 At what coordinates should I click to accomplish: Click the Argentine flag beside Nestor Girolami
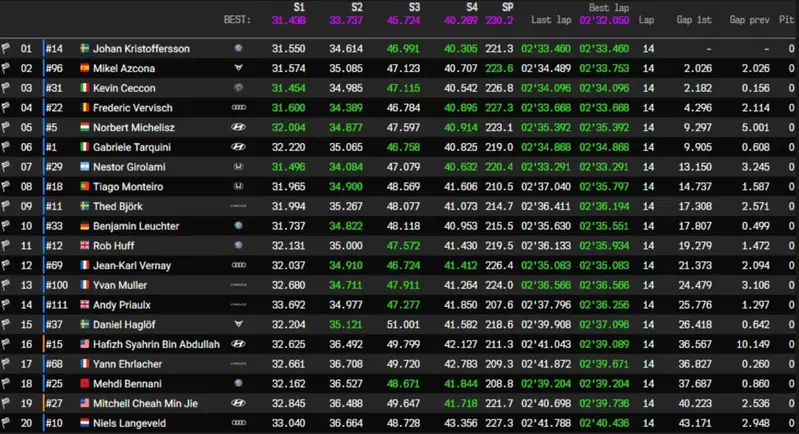coord(85,167)
